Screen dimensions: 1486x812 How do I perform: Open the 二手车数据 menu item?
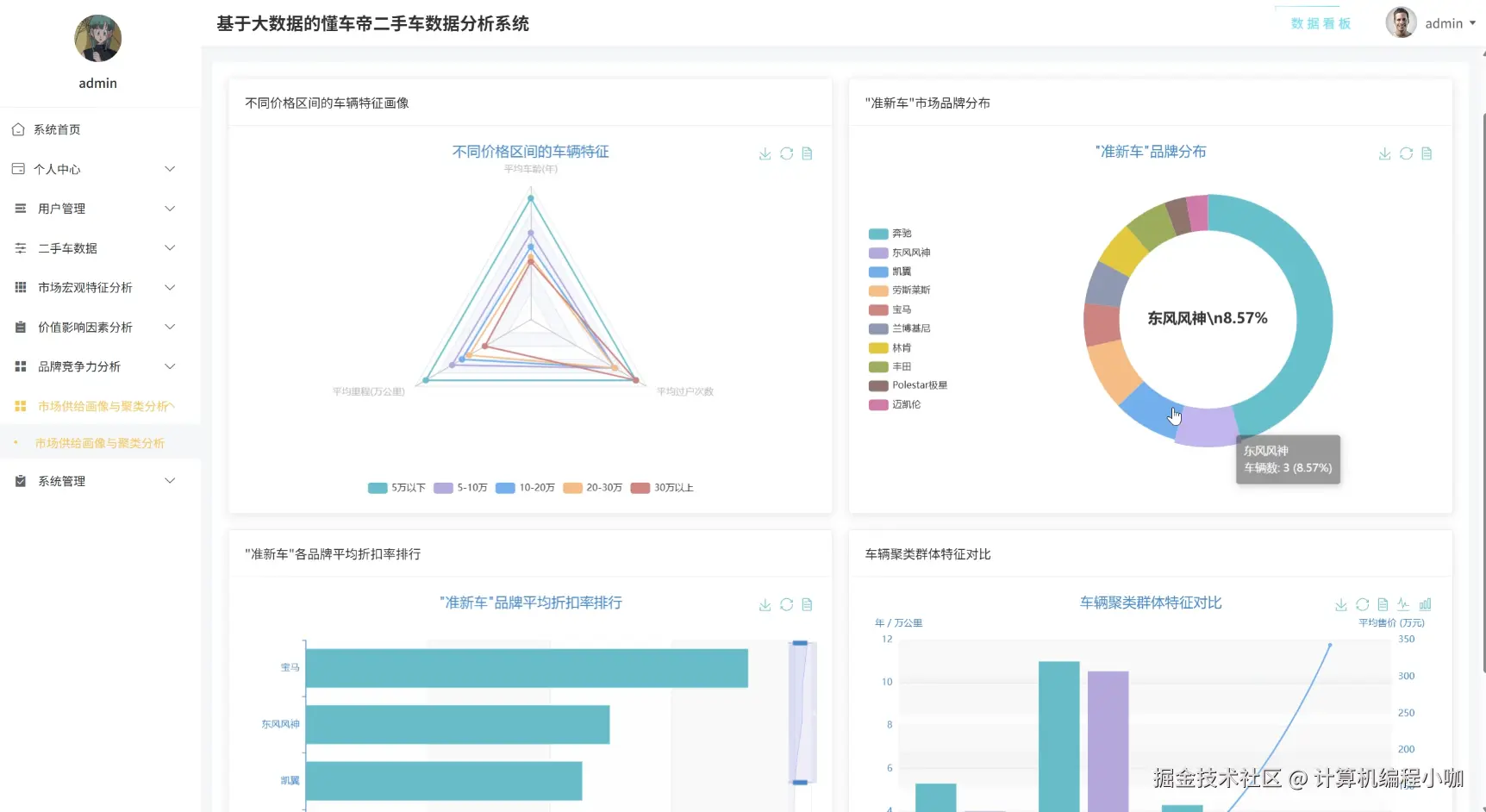click(x=100, y=248)
